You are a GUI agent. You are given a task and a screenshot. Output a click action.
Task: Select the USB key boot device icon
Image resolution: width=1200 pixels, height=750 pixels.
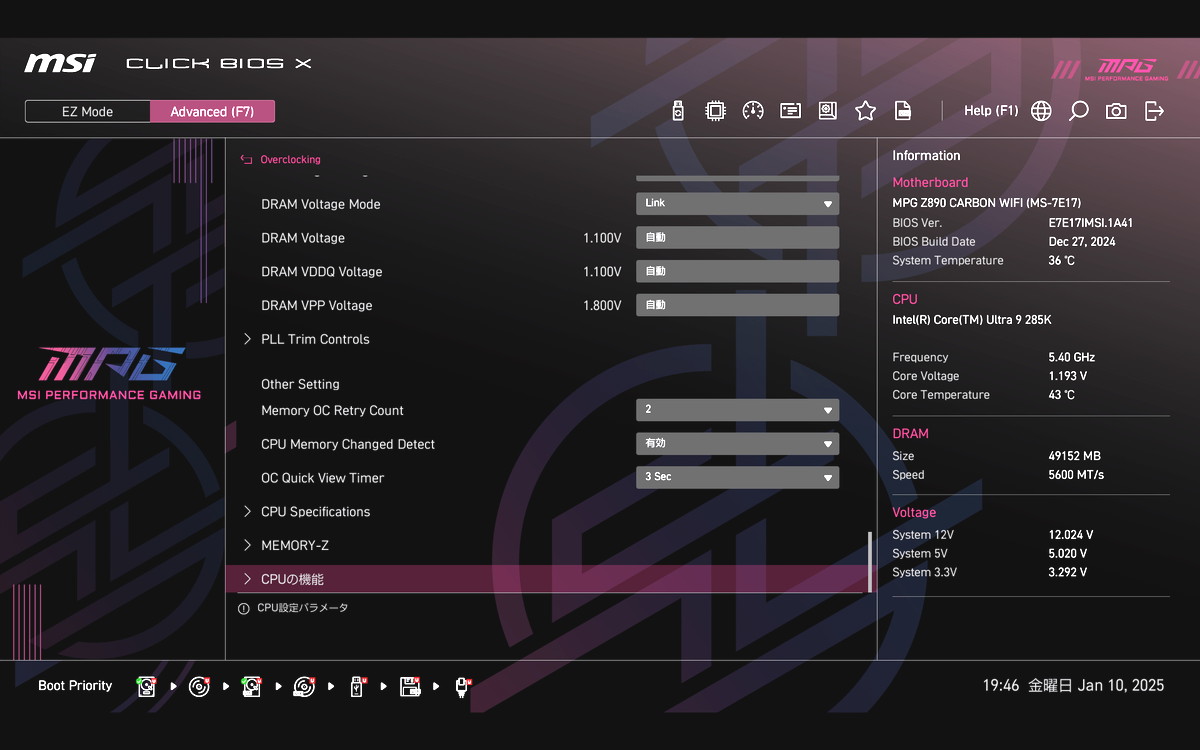(357, 686)
